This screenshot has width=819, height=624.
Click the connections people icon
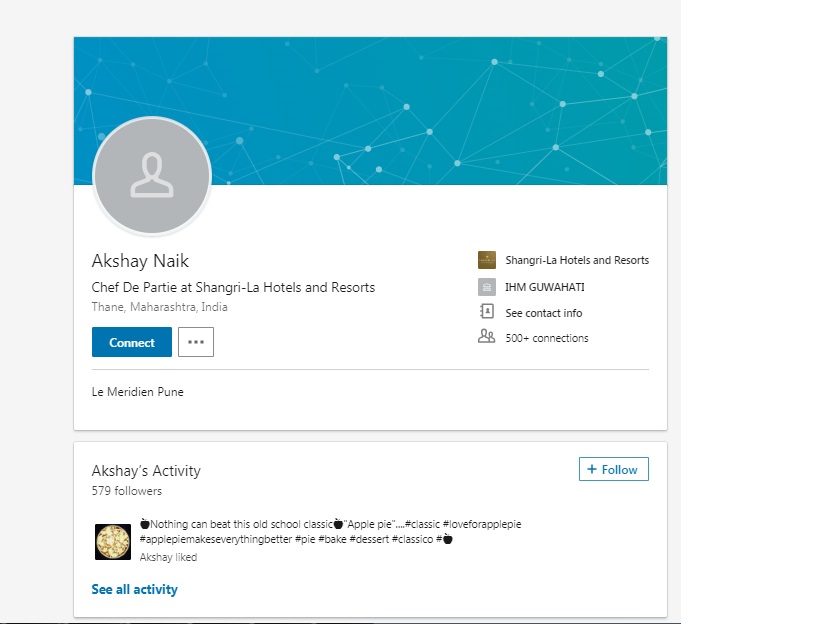(486, 336)
